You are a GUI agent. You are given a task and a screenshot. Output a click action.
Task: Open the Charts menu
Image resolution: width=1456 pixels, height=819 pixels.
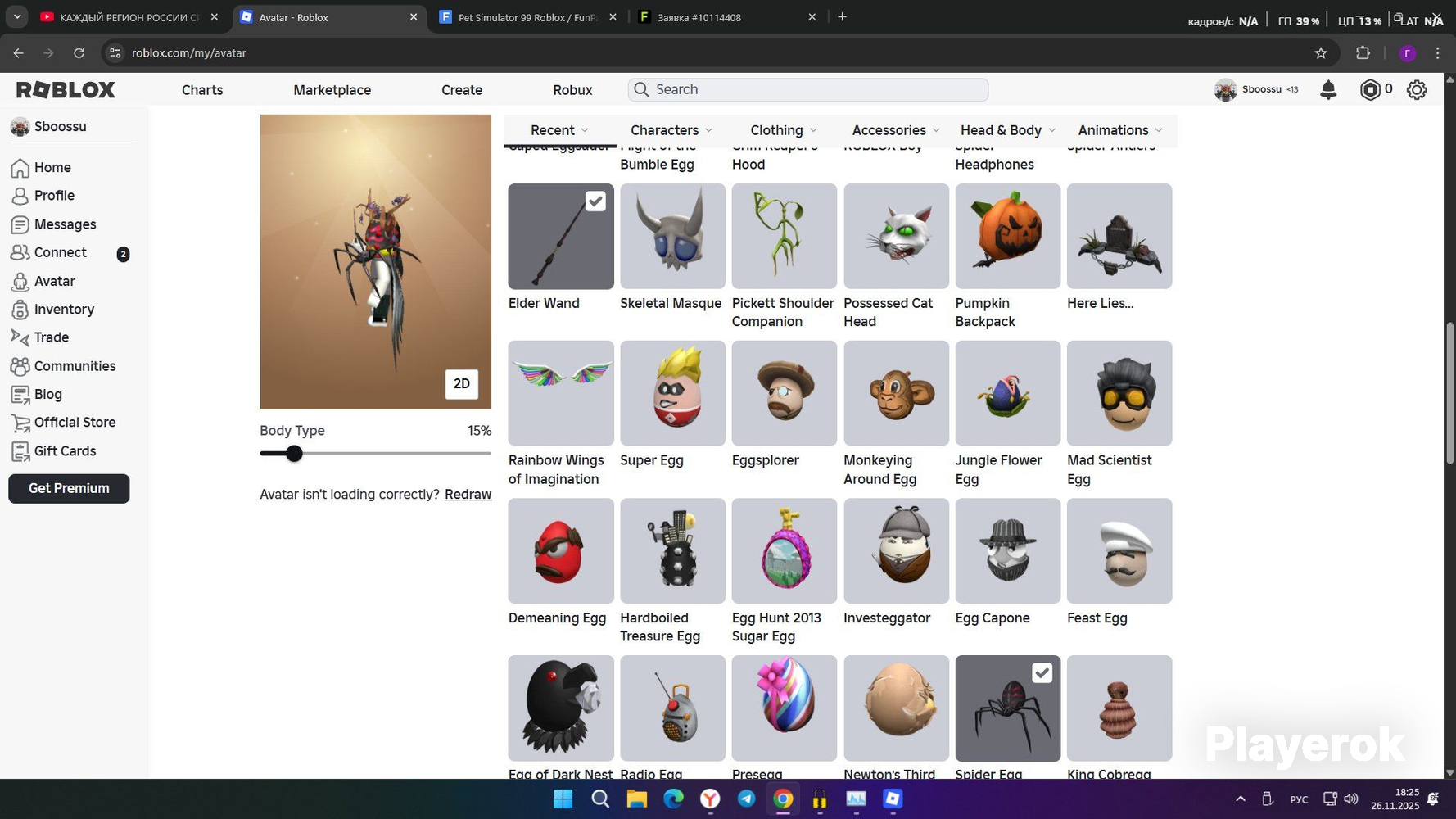point(202,90)
